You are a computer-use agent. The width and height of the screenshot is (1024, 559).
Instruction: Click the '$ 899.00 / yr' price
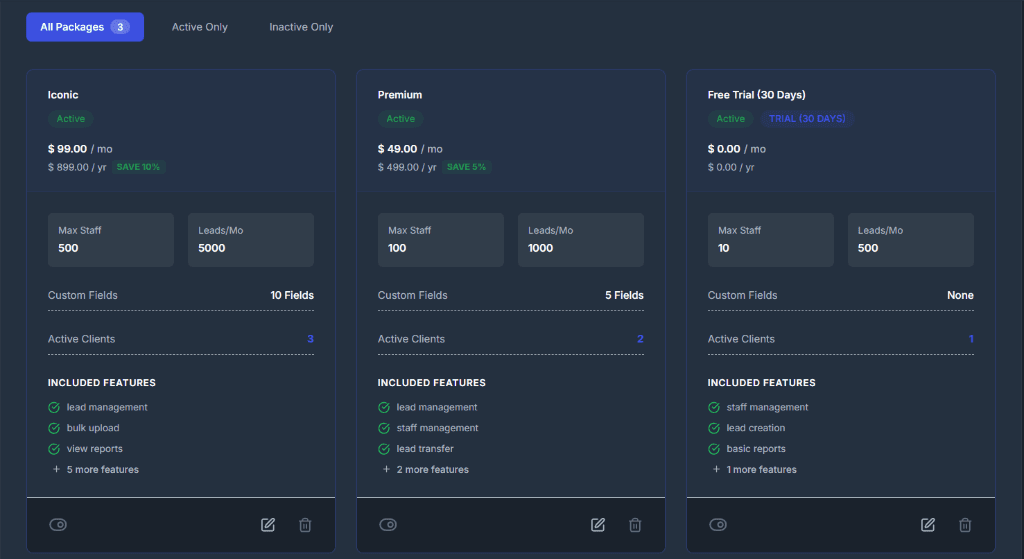coord(77,167)
